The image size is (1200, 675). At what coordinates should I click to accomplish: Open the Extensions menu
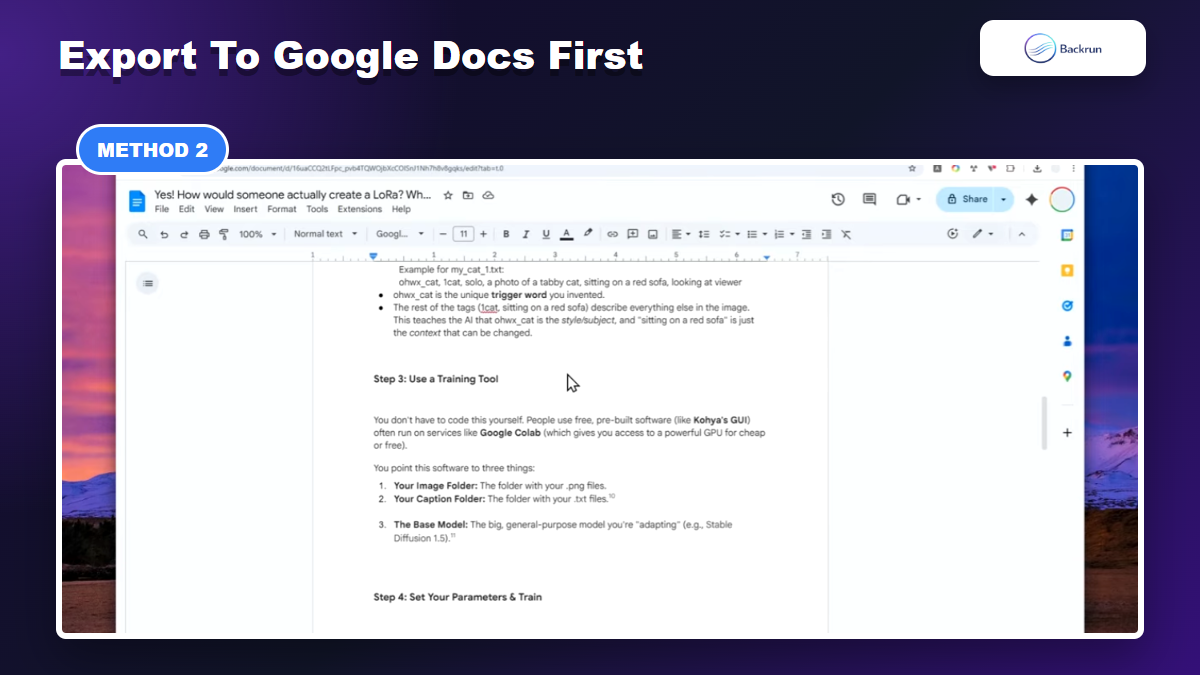click(x=360, y=209)
